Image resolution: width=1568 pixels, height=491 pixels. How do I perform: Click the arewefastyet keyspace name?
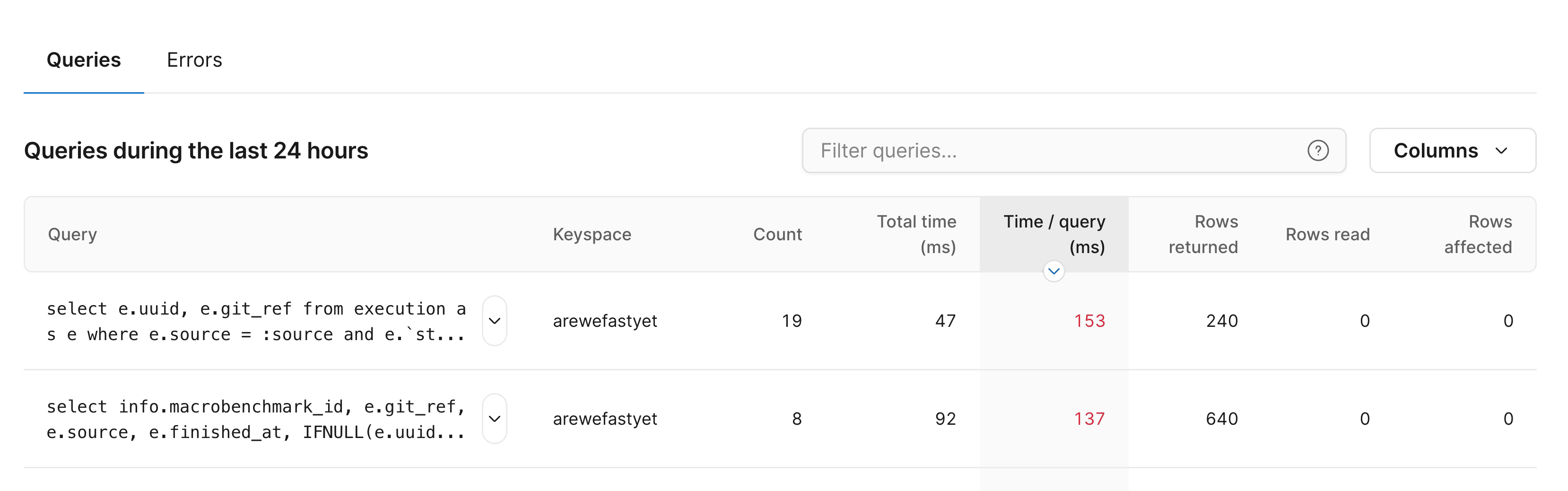coord(604,321)
